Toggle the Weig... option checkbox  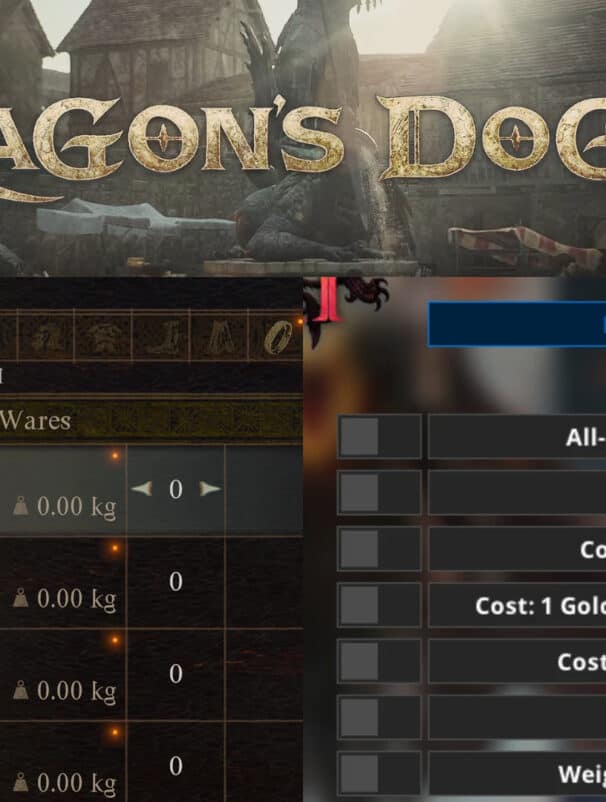pos(379,774)
